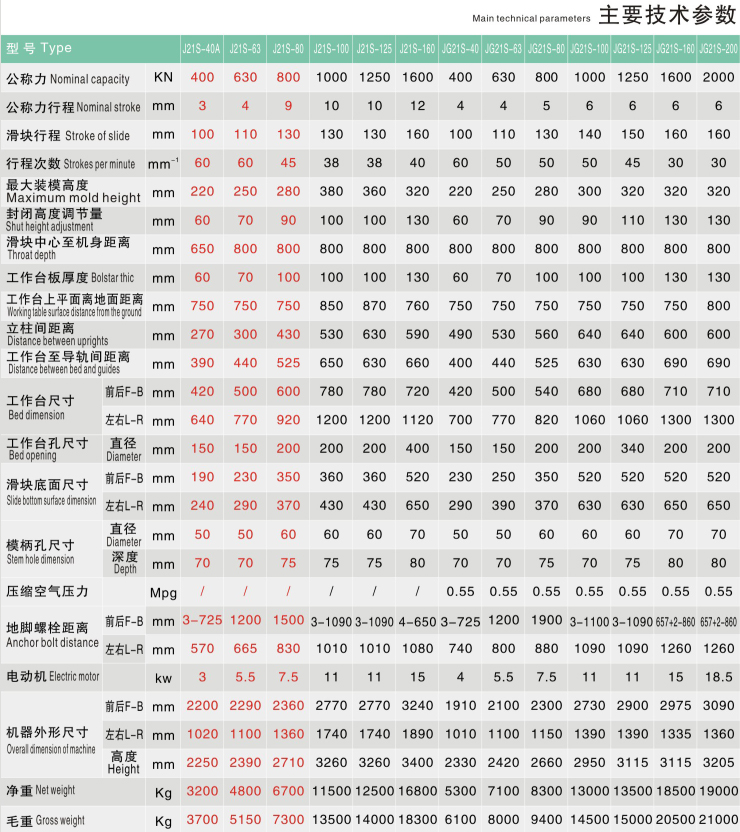The image size is (740, 832).
Task: Select the JG21S-100 column header
Action: (x=589, y=49)
